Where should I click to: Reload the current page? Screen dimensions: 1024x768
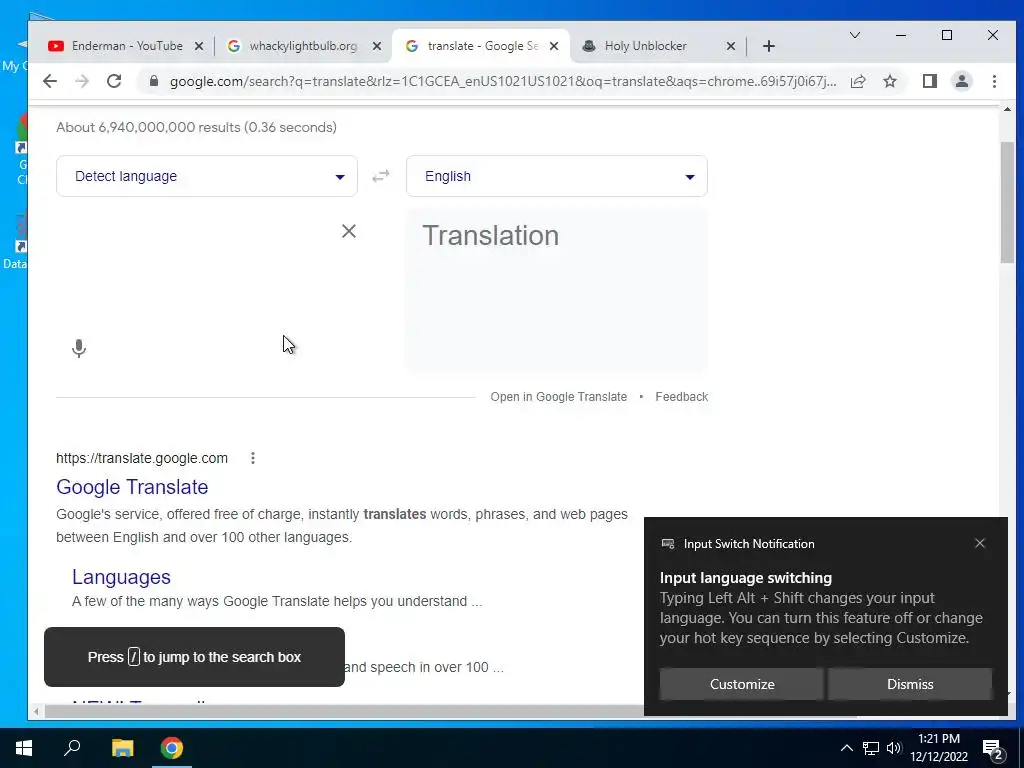[x=114, y=81]
